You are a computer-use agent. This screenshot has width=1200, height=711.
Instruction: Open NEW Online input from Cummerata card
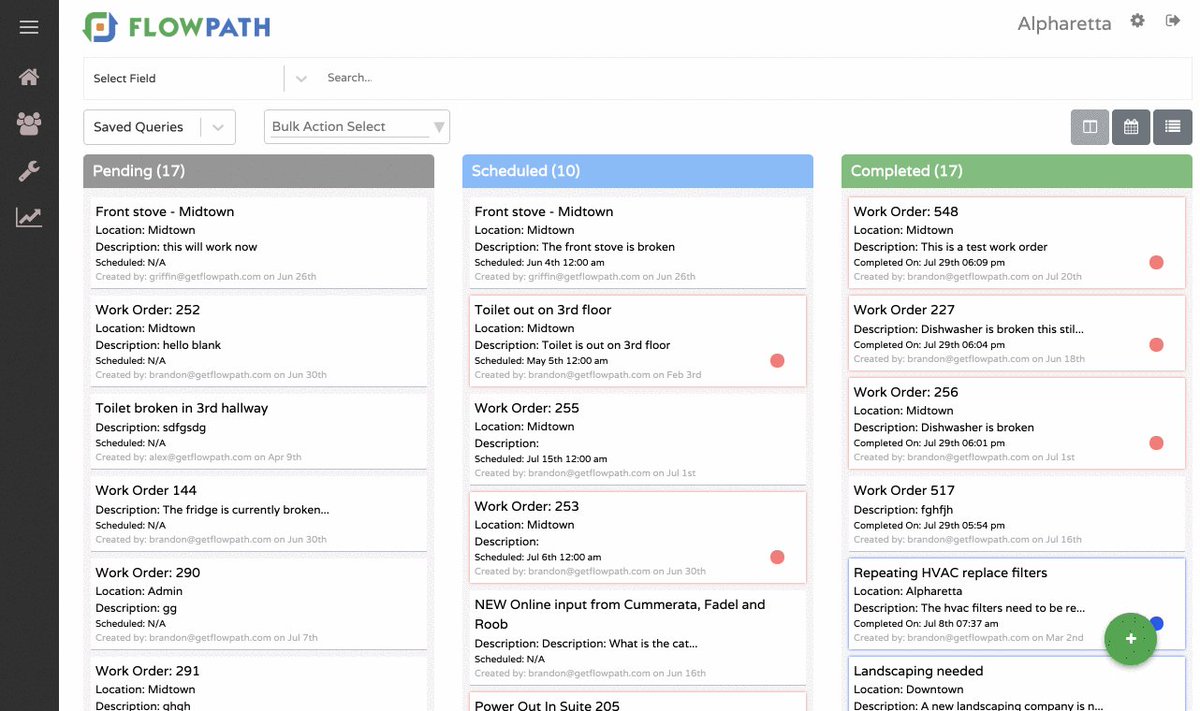tap(637, 636)
